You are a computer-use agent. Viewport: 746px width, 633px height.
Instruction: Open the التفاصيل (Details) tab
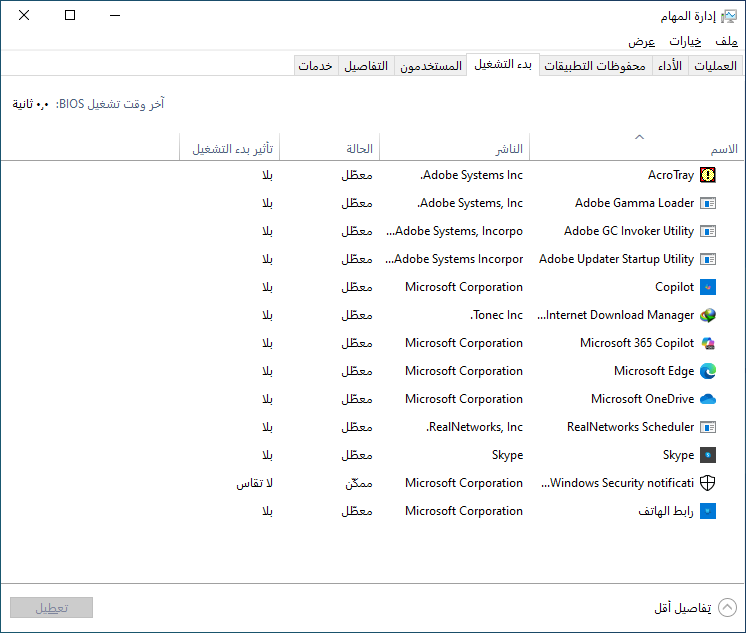point(366,66)
